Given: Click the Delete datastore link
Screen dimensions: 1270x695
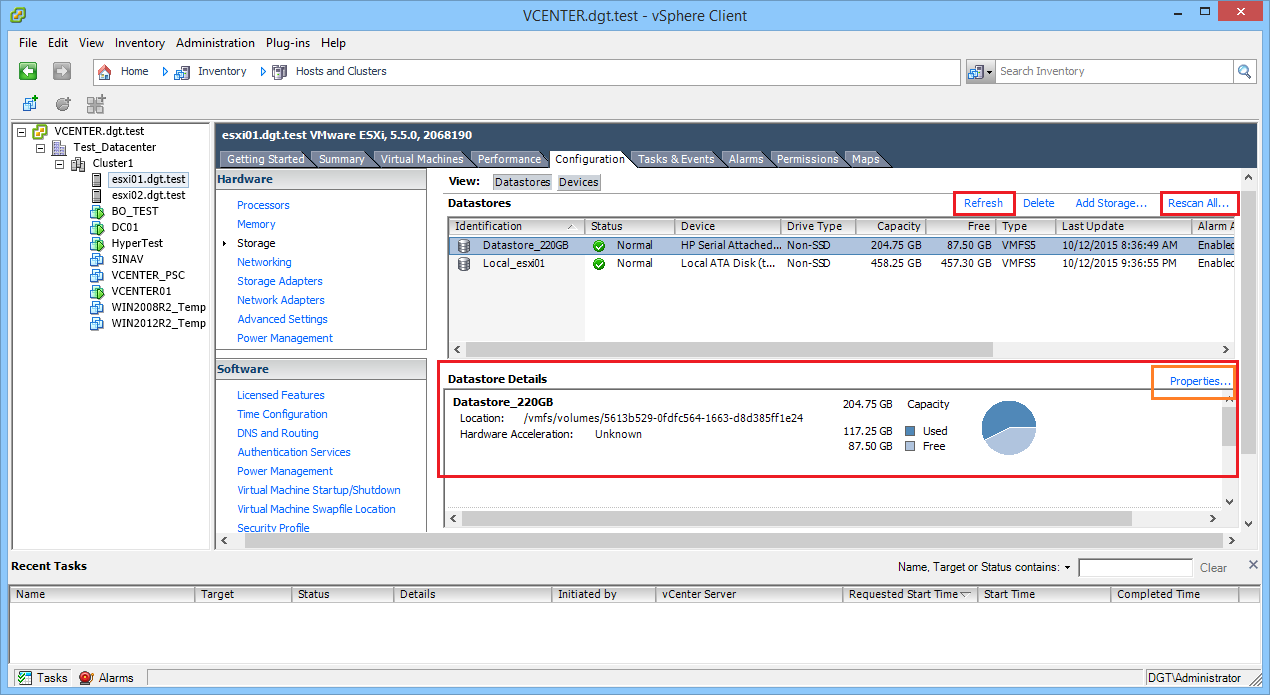Looking at the screenshot, I should (1038, 203).
